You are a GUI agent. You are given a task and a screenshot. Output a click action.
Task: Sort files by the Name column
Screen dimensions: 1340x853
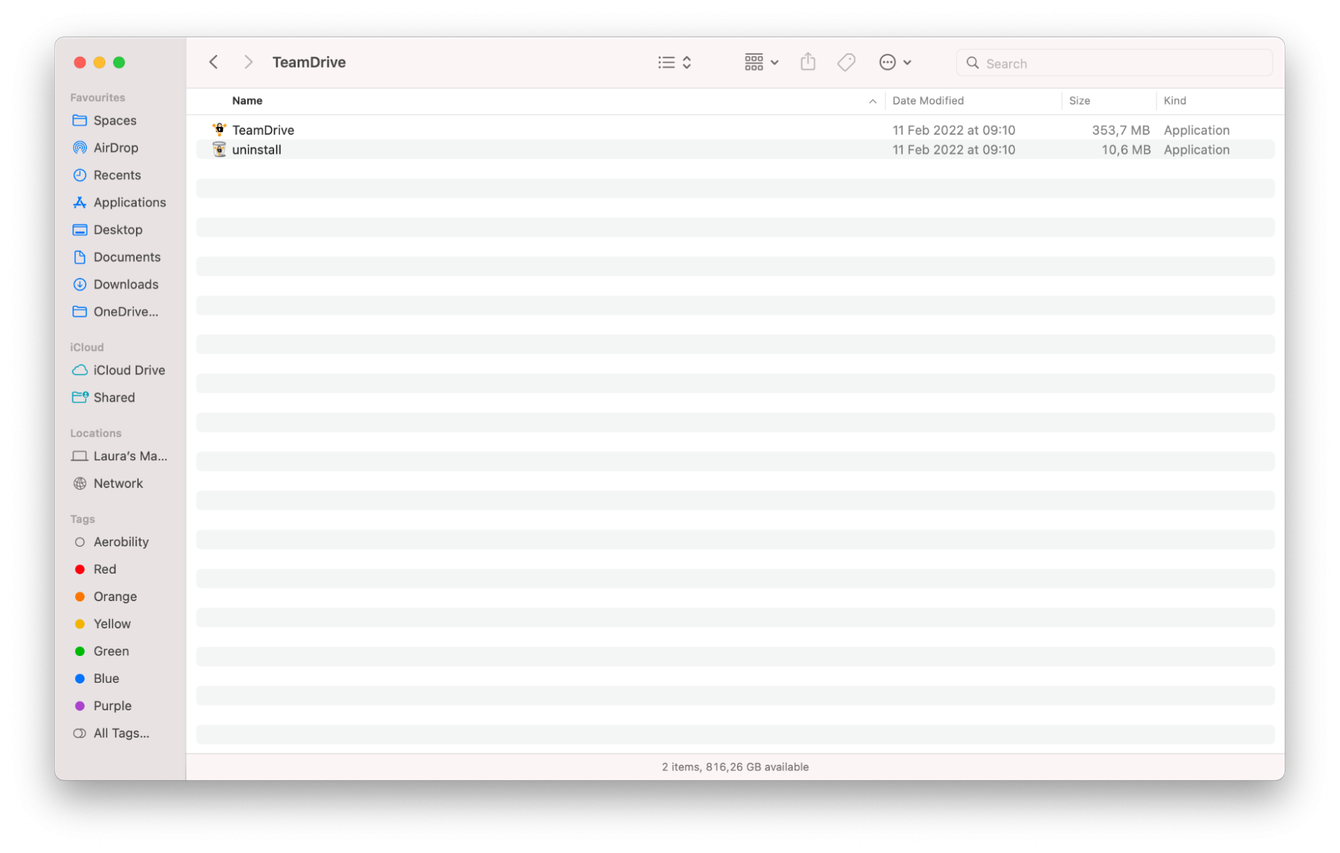point(247,101)
